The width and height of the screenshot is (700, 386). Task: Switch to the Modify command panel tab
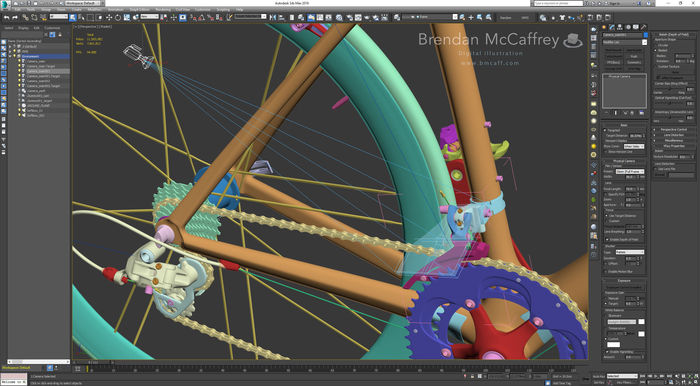612,27
